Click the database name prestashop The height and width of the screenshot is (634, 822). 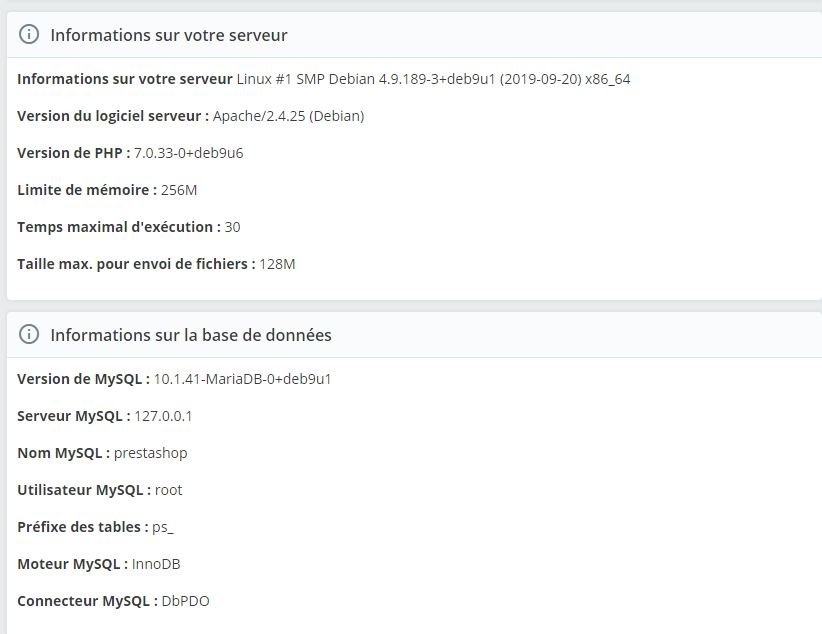tap(150, 453)
